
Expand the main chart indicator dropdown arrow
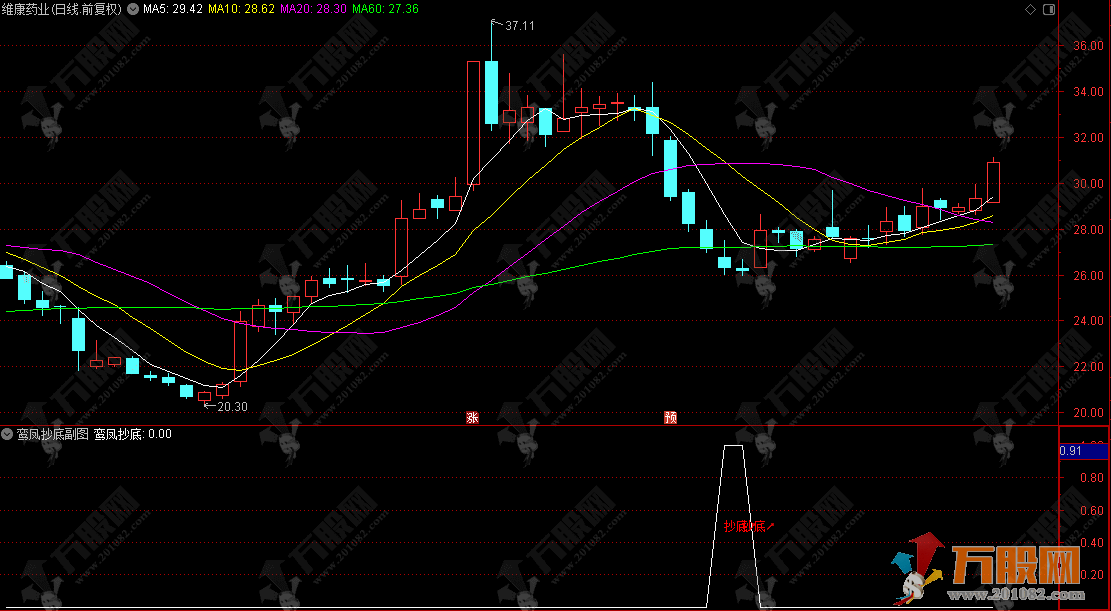pos(133,9)
